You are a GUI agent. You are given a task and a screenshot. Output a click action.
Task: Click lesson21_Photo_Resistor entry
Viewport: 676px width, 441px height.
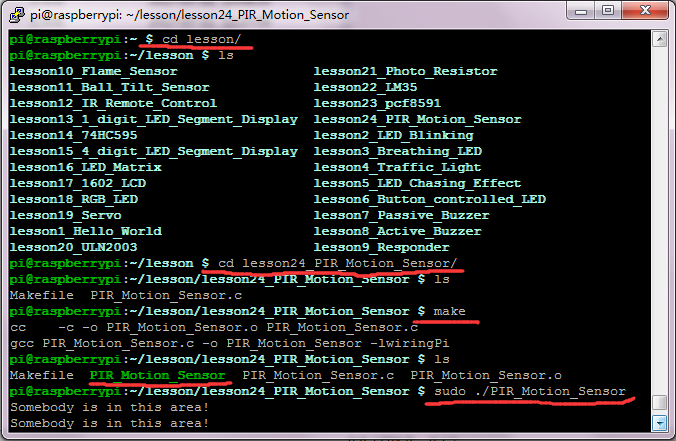(405, 72)
